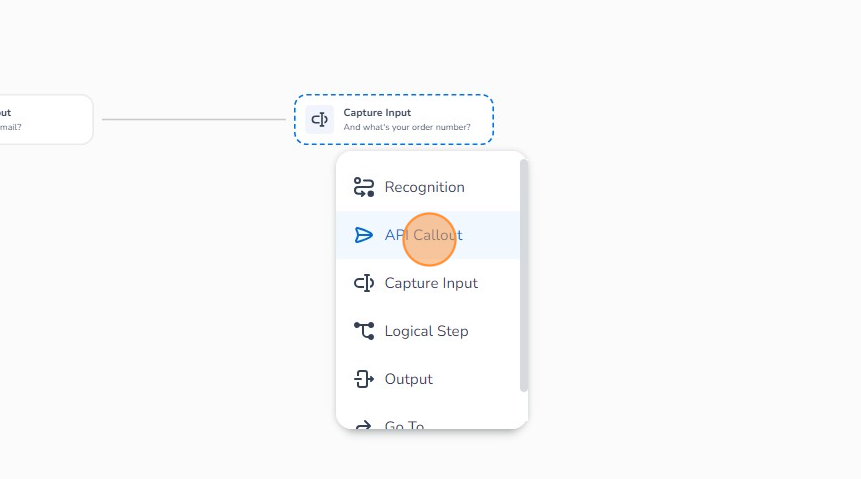Click the Capture Input icon in the dropdown list
Screen dimensions: 861x479
coord(364,283)
